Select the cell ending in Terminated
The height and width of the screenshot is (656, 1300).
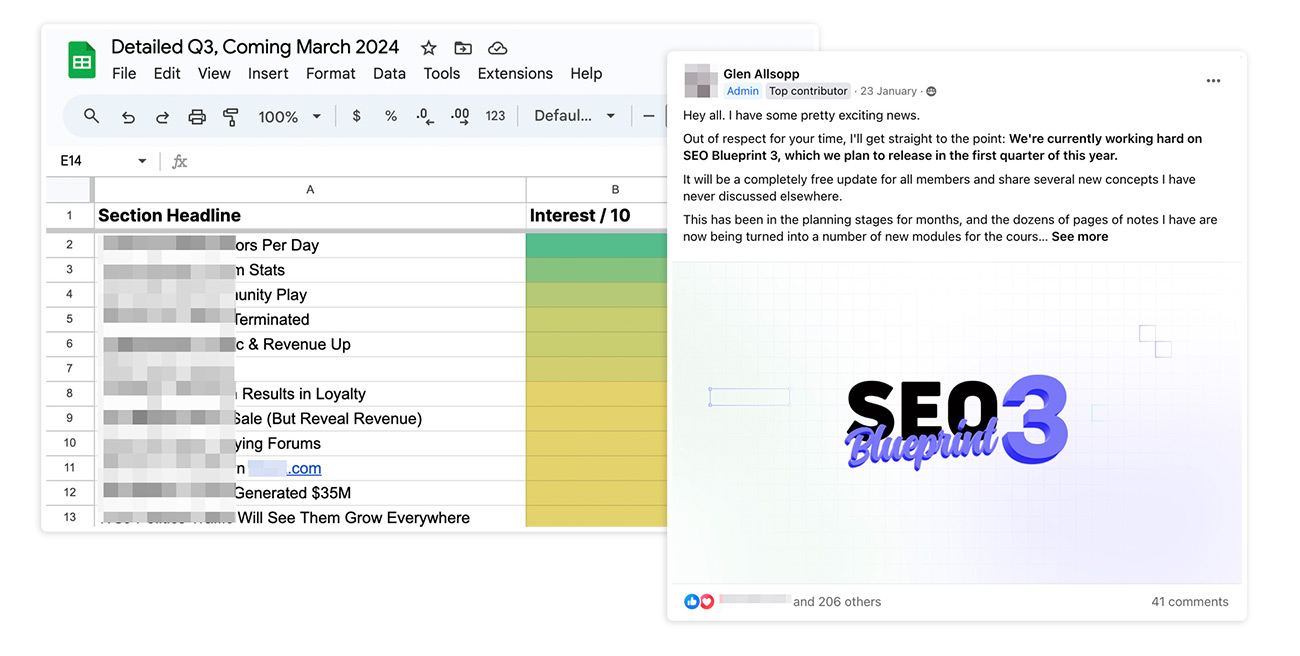tap(310, 320)
